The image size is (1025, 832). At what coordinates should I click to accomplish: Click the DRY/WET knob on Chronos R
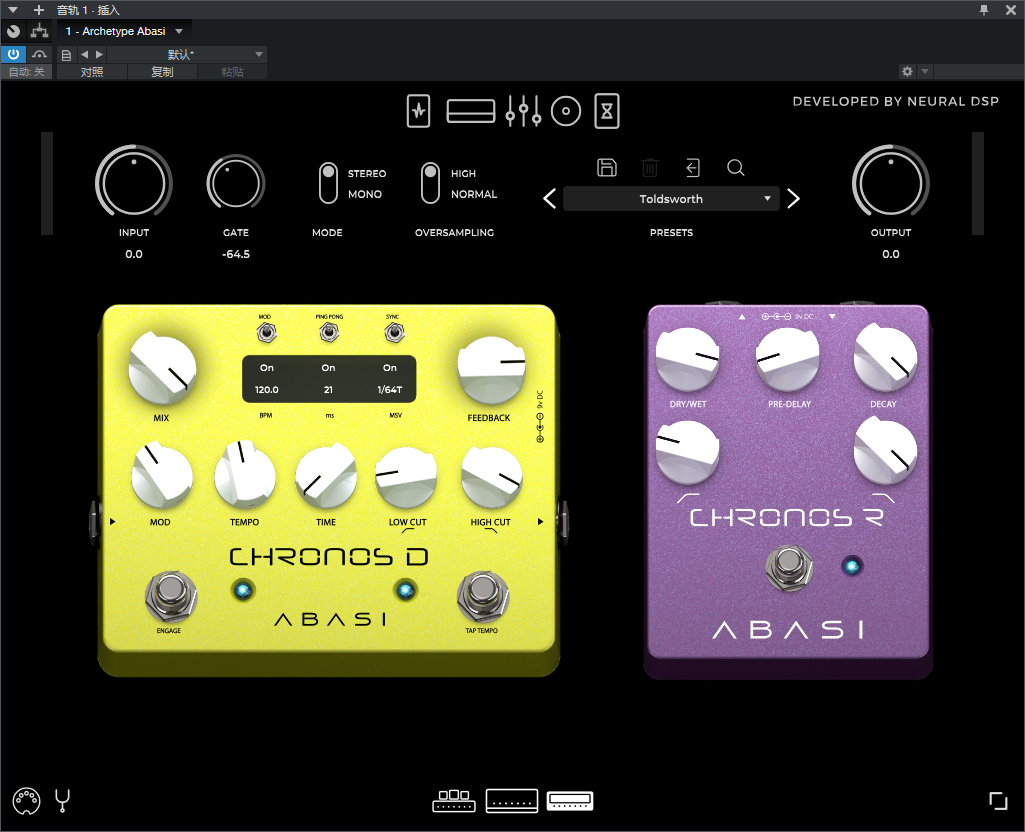click(687, 360)
